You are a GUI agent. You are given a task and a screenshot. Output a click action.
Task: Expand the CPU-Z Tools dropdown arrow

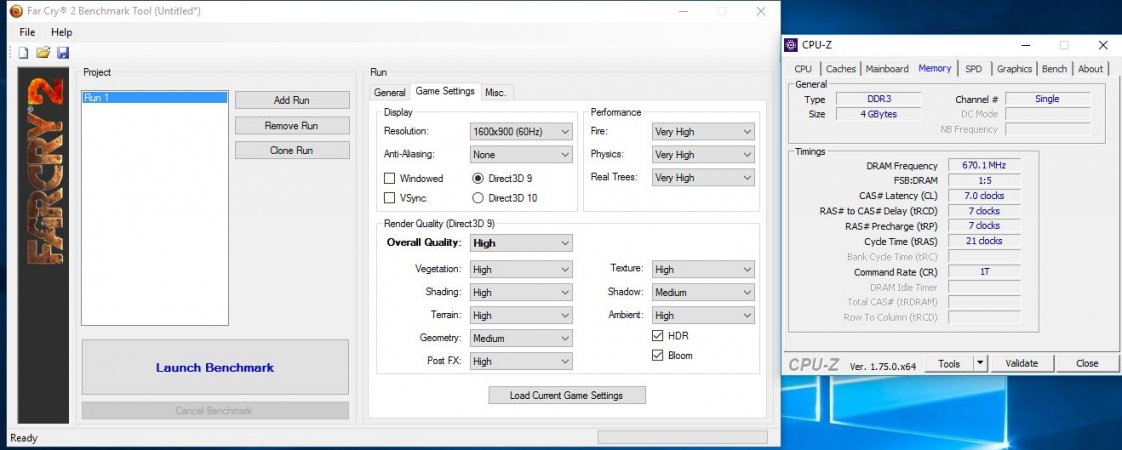pyautogui.click(x=980, y=363)
